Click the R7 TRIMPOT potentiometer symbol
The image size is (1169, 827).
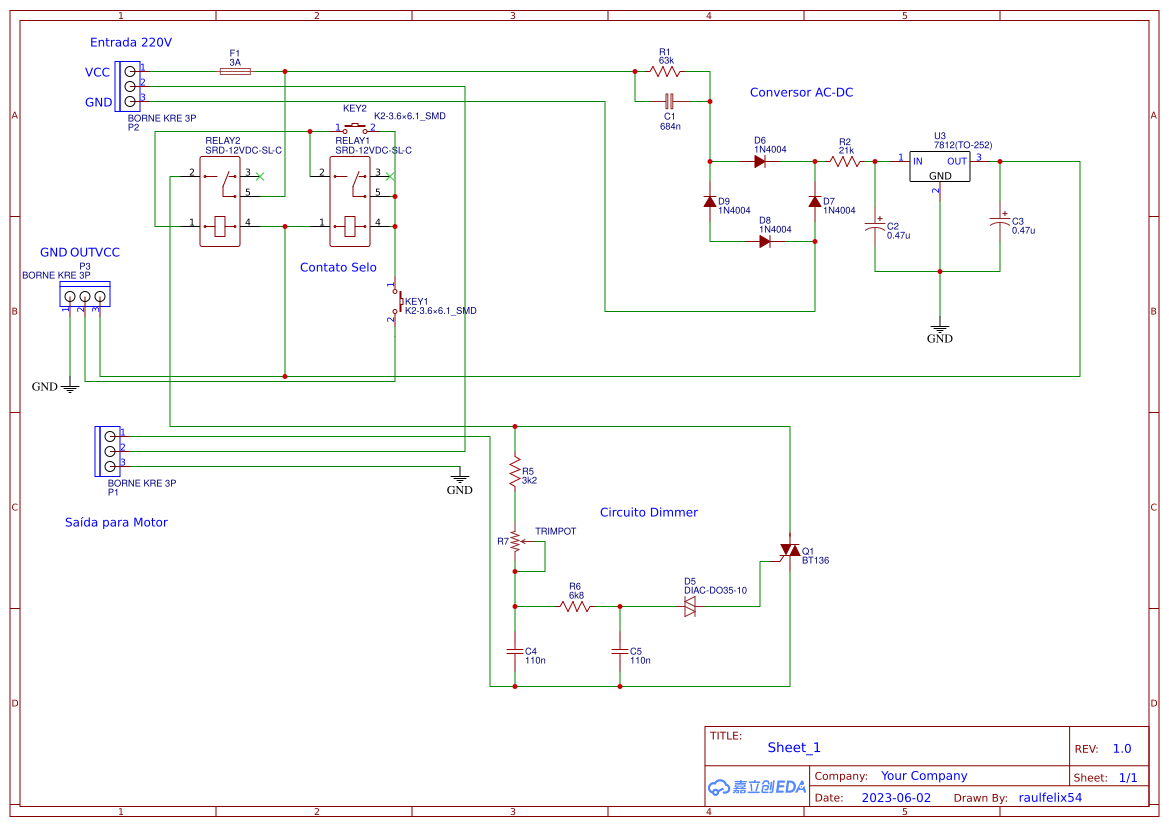point(514,540)
